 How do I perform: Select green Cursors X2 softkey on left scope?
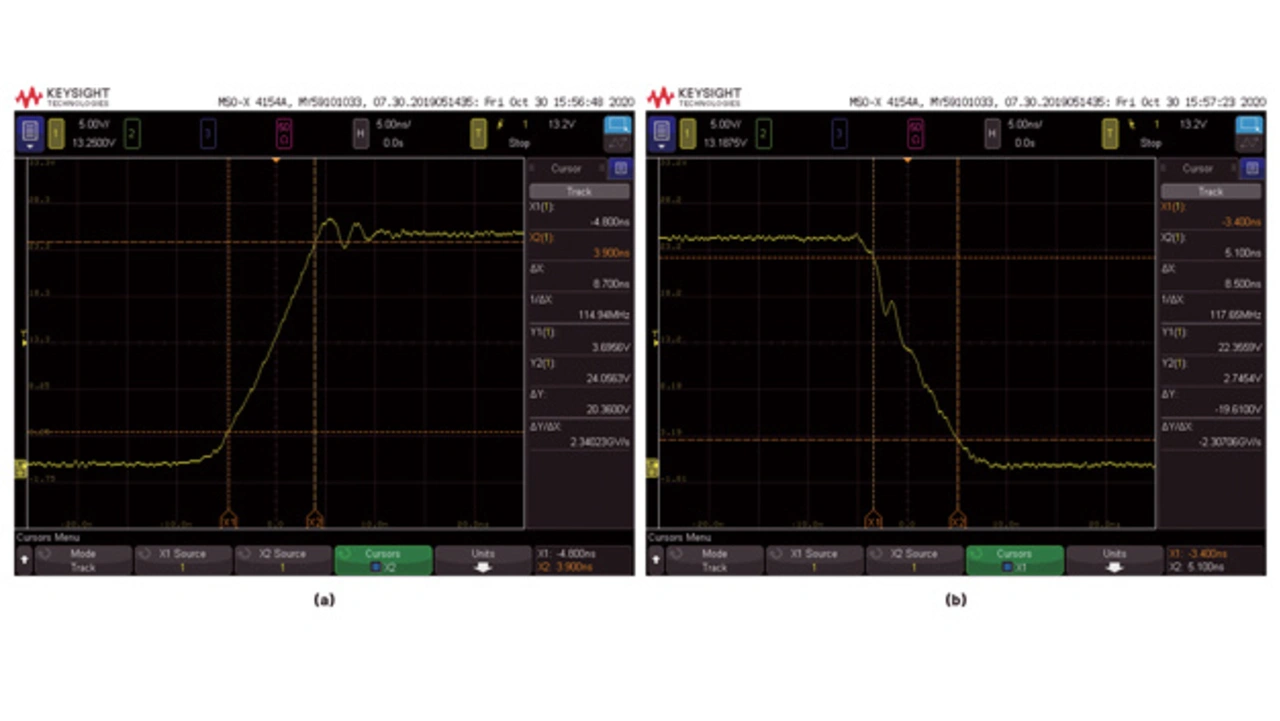coord(383,560)
